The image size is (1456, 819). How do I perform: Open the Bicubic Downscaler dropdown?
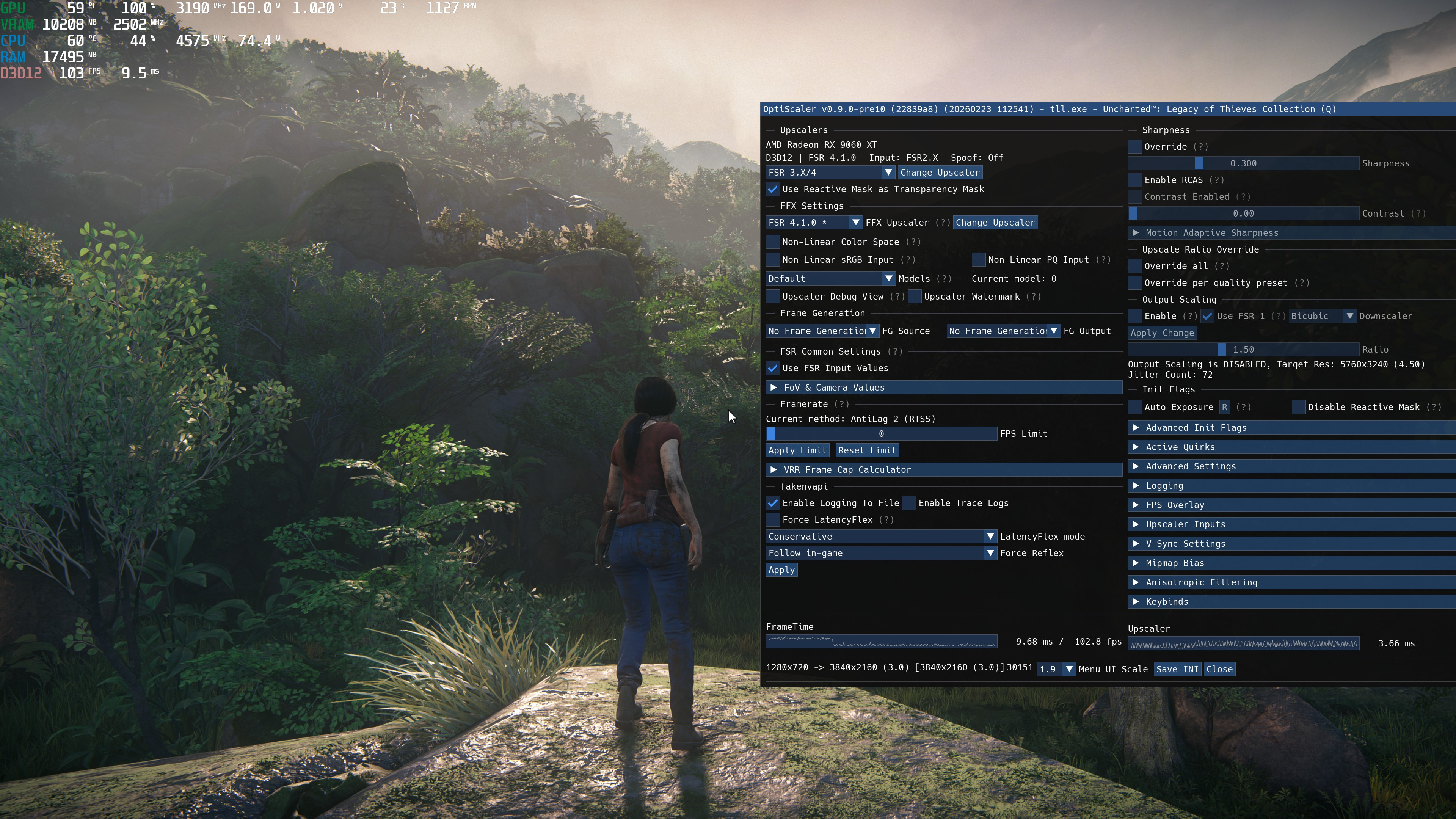(1323, 317)
